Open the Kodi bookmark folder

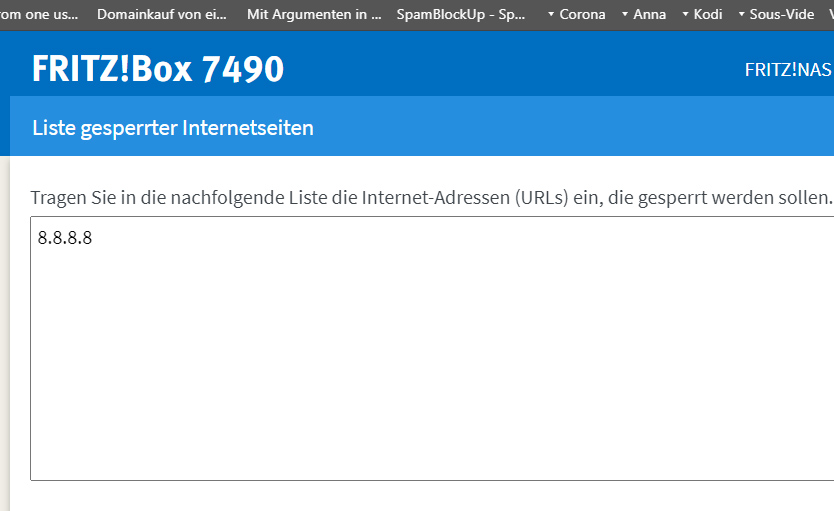click(702, 15)
